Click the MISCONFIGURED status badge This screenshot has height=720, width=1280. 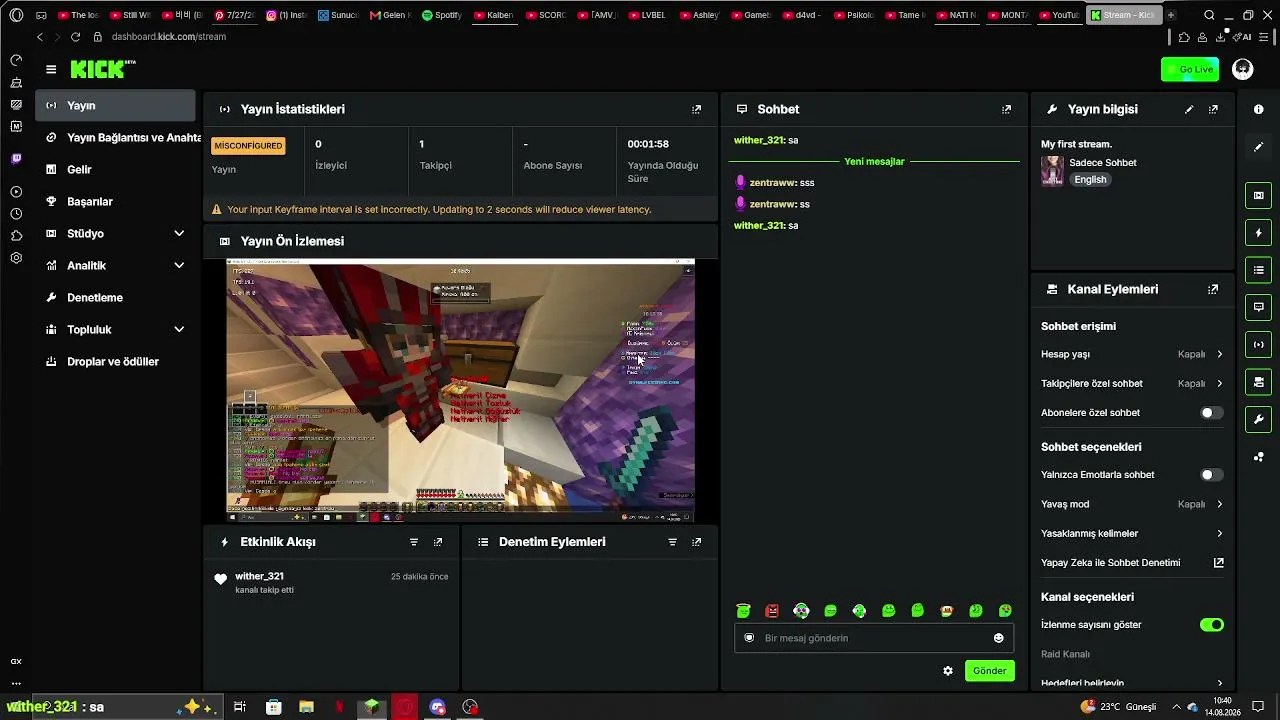[248, 146]
